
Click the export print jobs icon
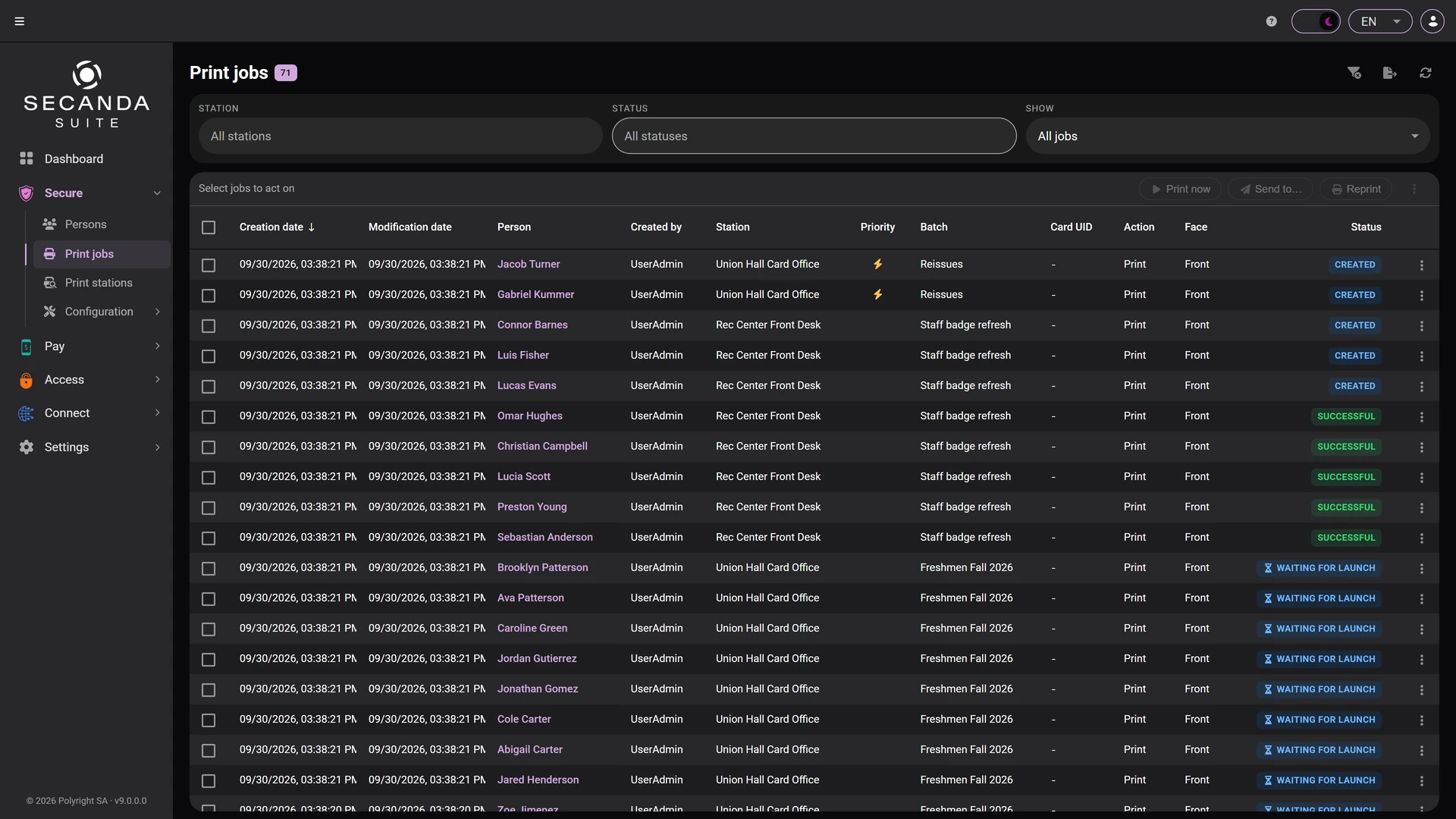click(x=1389, y=73)
